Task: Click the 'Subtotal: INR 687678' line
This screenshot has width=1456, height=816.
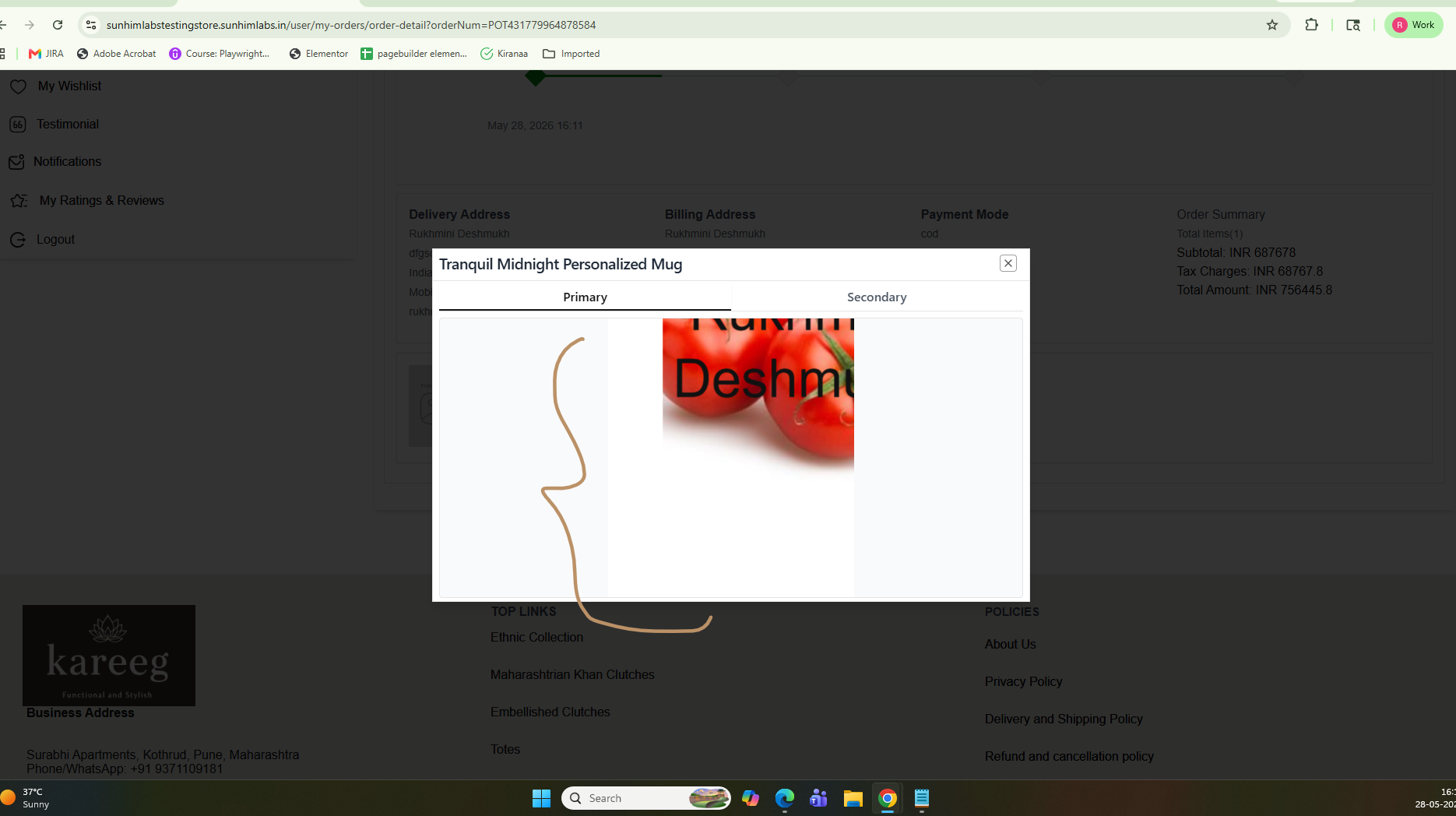Action: (1236, 252)
